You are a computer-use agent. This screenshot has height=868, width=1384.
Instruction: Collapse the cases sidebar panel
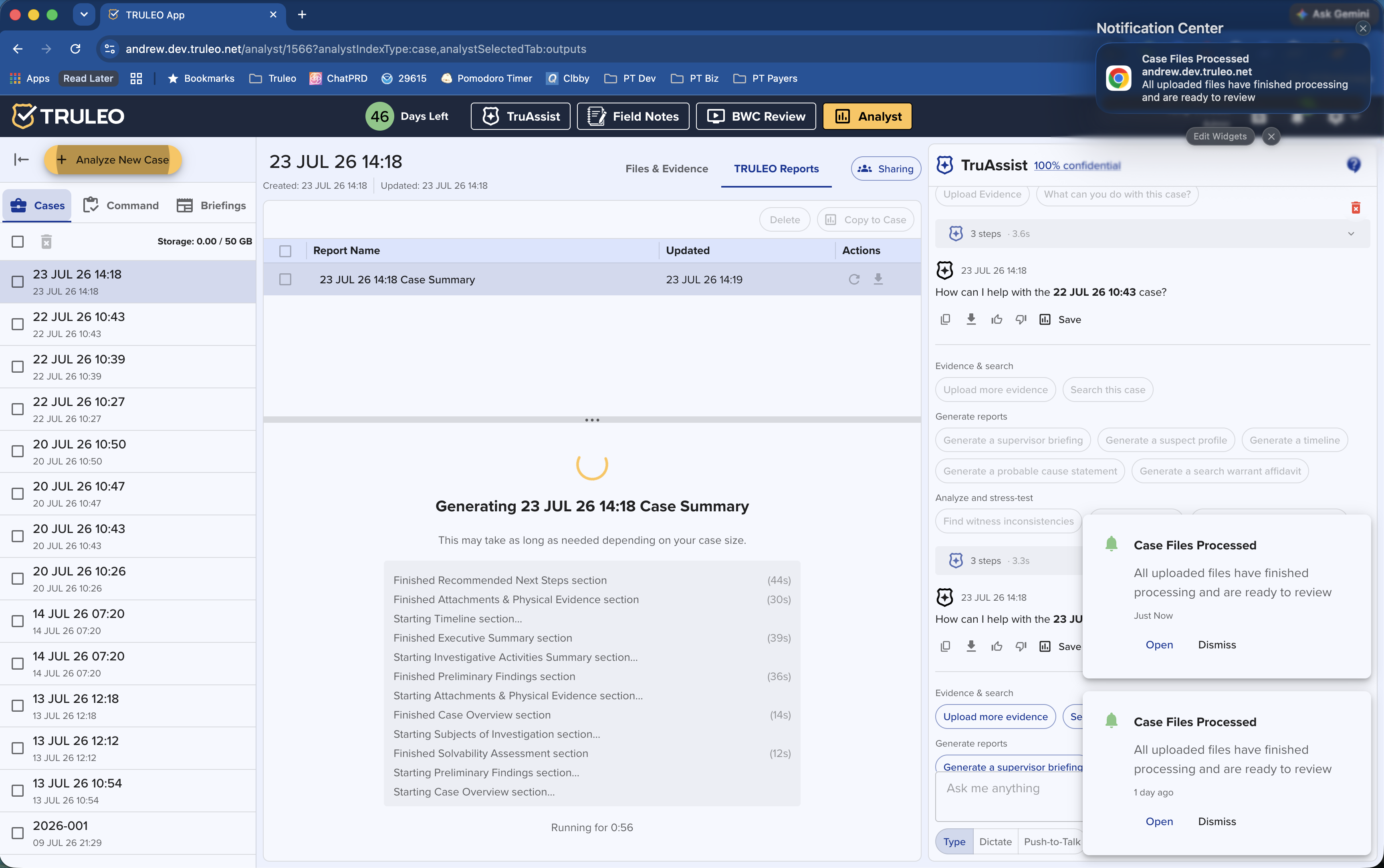[21, 159]
